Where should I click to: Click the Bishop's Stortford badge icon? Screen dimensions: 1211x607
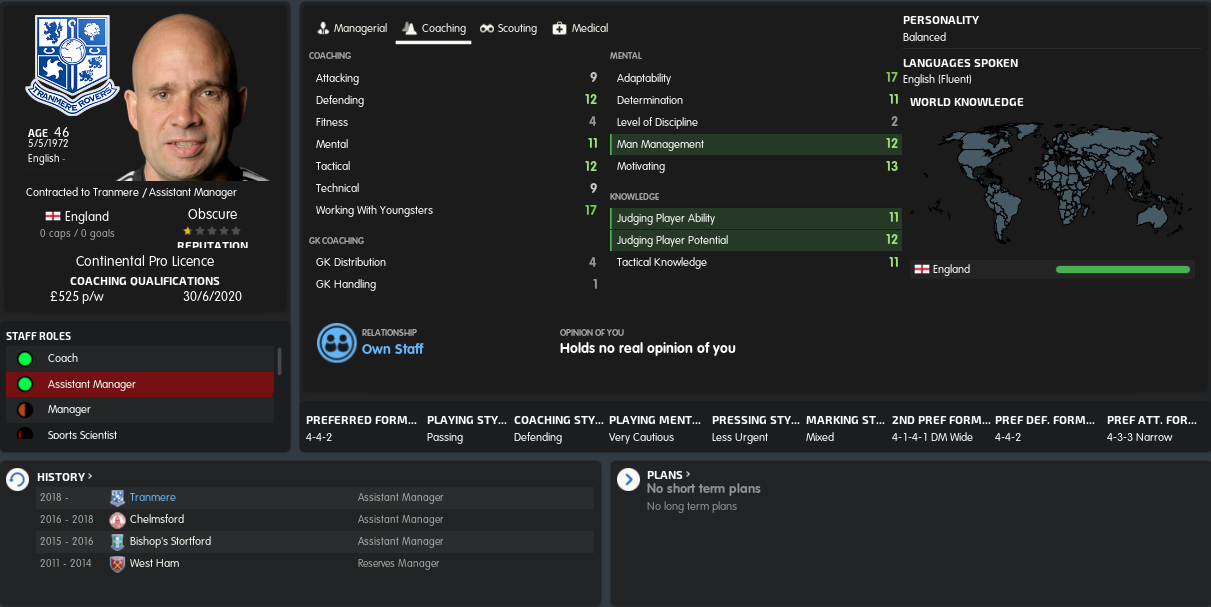tap(117, 542)
